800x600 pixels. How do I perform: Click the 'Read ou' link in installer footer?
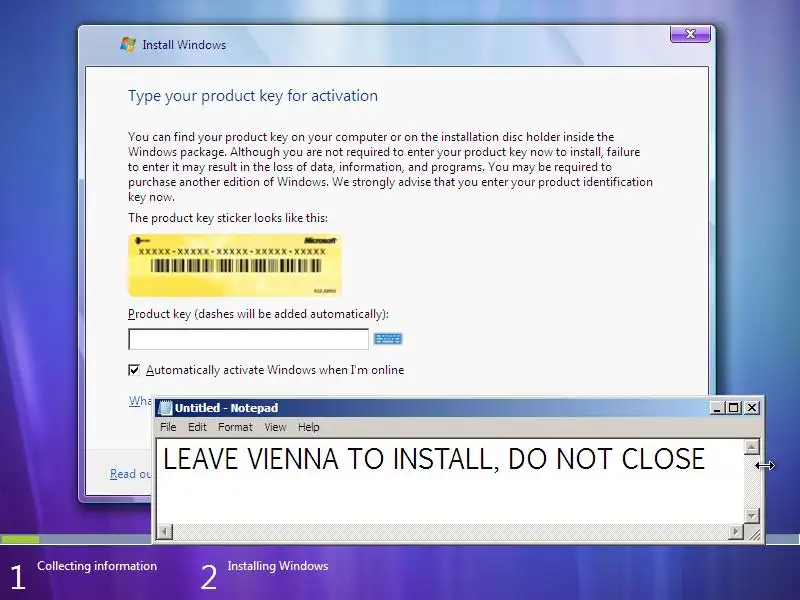click(x=131, y=474)
